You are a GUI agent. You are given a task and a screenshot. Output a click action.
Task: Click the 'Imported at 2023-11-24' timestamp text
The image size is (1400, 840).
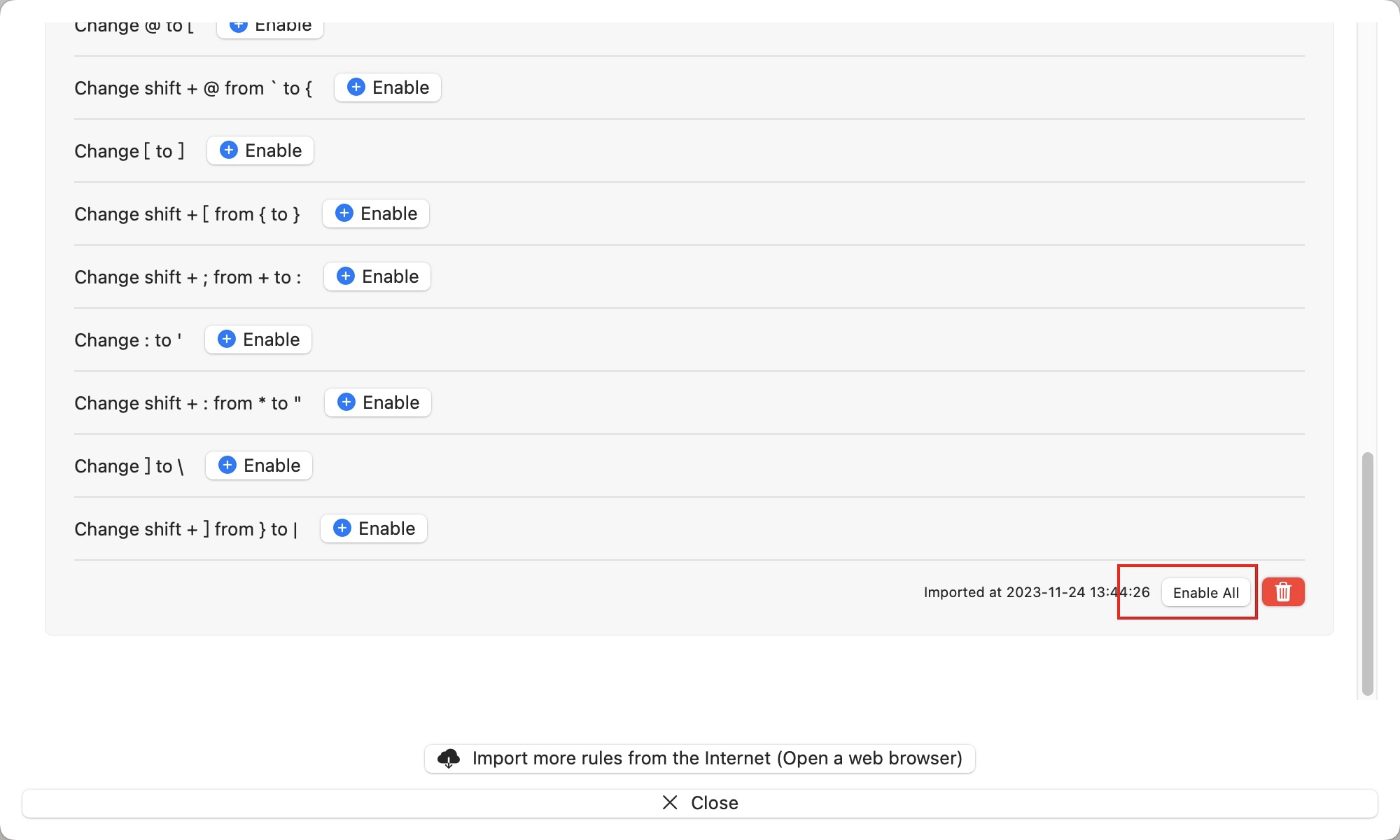1036,592
